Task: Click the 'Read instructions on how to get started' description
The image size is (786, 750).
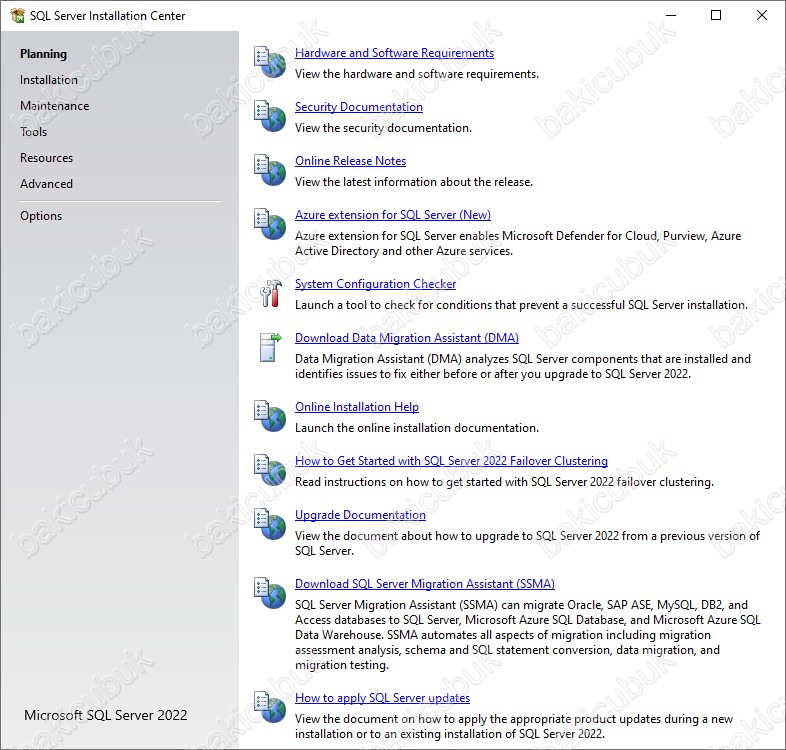Action: (504, 482)
